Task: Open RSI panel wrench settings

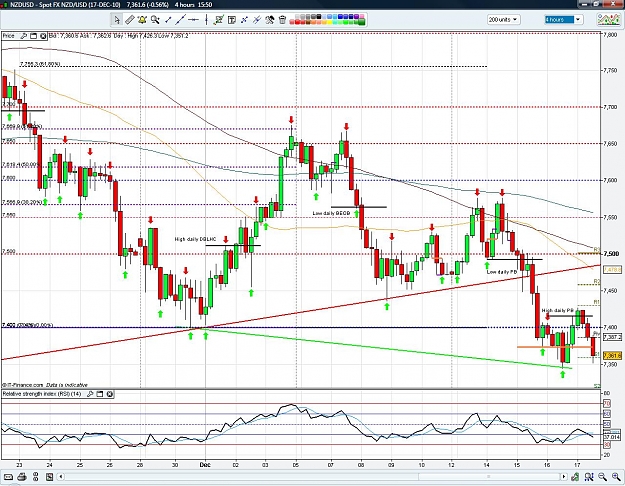Action: [90, 394]
